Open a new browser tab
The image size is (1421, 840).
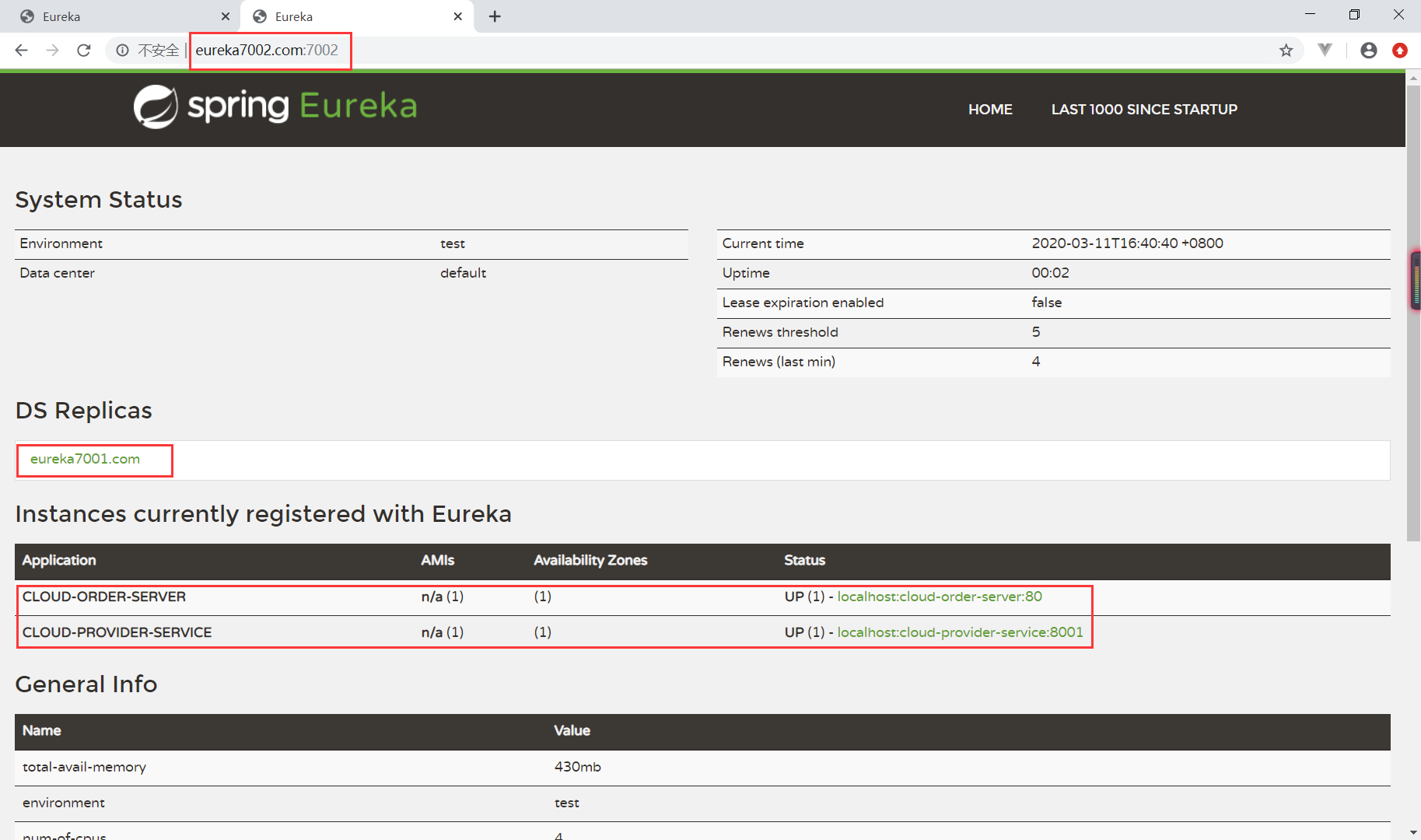coord(495,16)
